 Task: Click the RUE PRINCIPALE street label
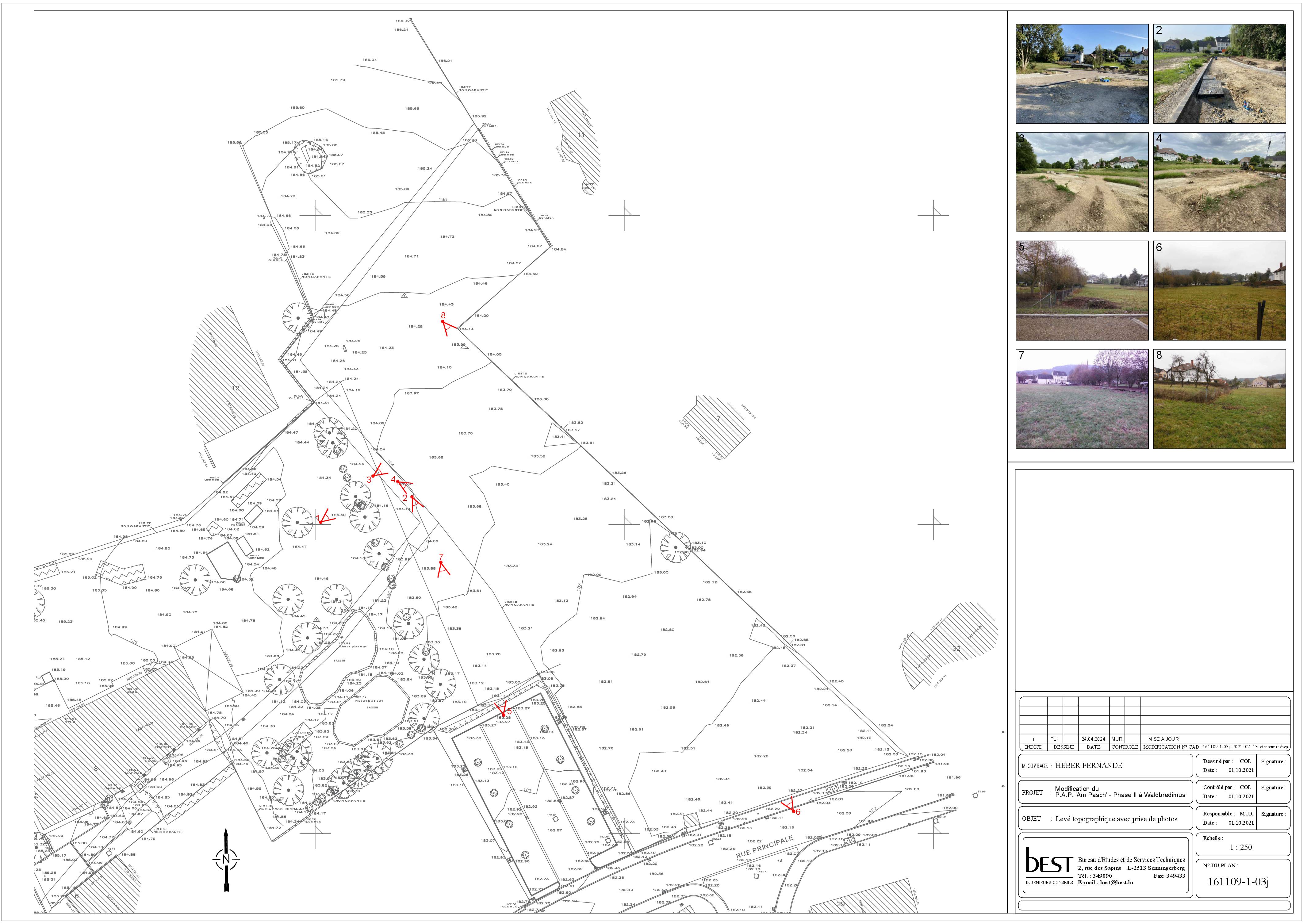(764, 847)
